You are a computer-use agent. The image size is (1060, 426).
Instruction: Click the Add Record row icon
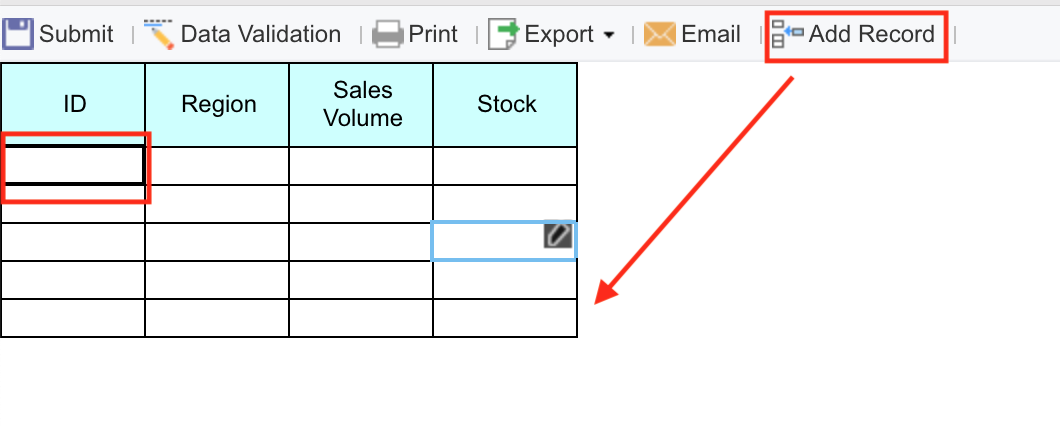787,36
